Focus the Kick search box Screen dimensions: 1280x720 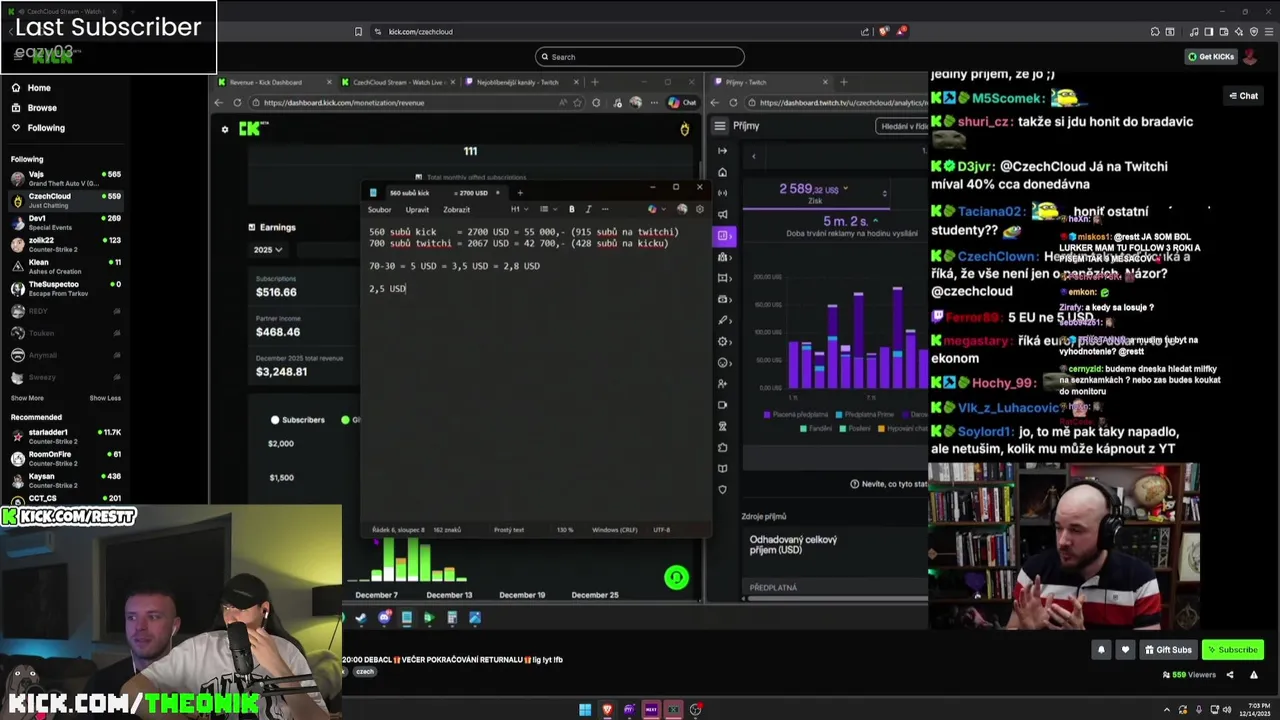(640, 57)
